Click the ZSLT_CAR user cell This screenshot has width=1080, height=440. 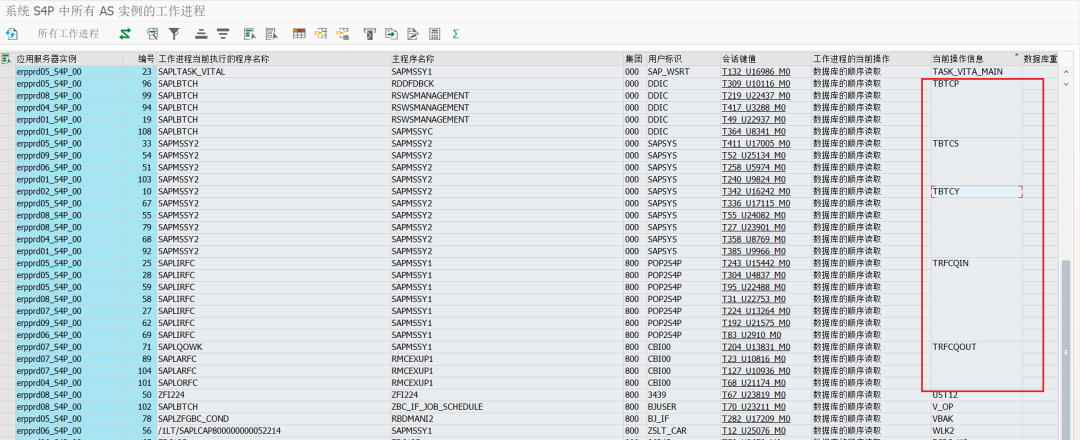pyautogui.click(x=683, y=430)
